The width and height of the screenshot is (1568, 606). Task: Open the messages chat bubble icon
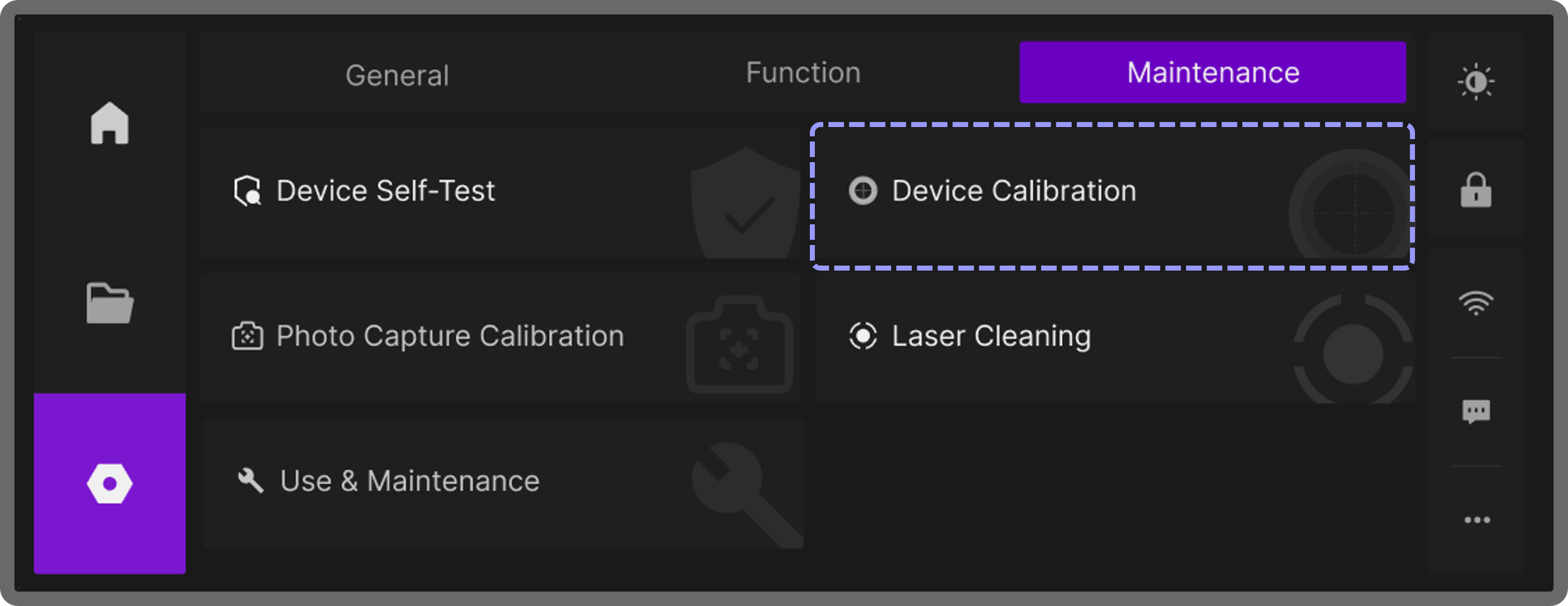(x=1476, y=412)
